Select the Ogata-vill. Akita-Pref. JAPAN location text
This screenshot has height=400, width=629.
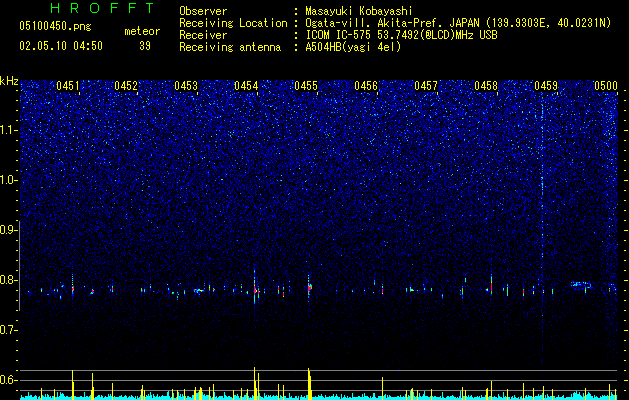[x=458, y=23]
